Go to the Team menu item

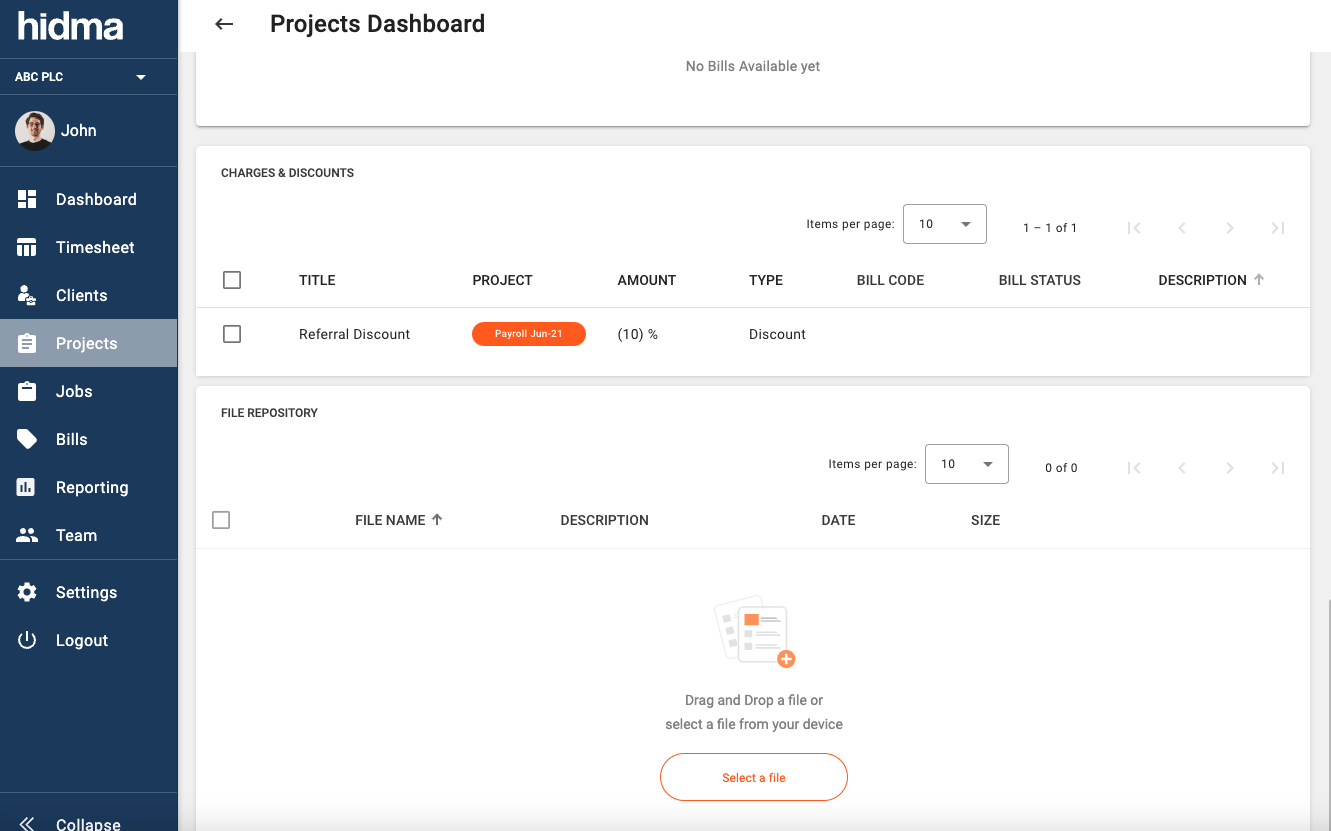(x=76, y=535)
